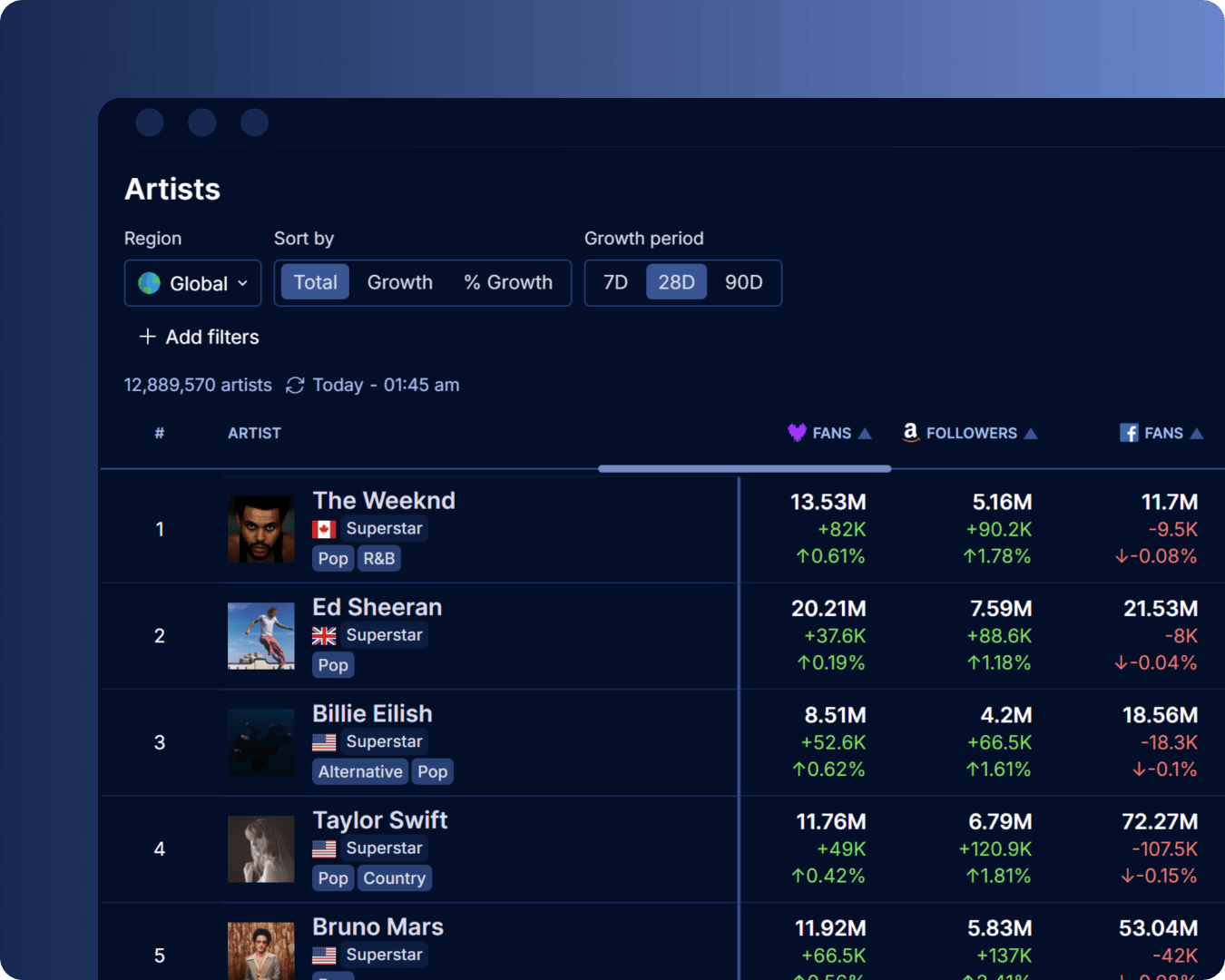The height and width of the screenshot is (980, 1225).
Task: Click the UK flag next to Ed Sheeran
Action: [324, 635]
